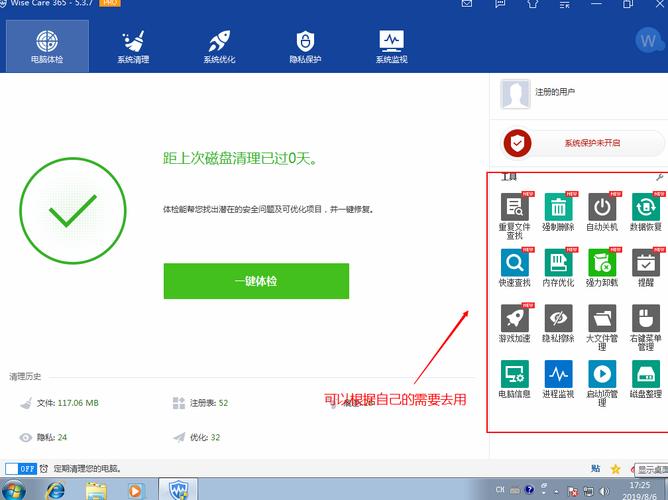668x500 pixels.
Task: Open the Windows Start button
Action: [x=13, y=490]
